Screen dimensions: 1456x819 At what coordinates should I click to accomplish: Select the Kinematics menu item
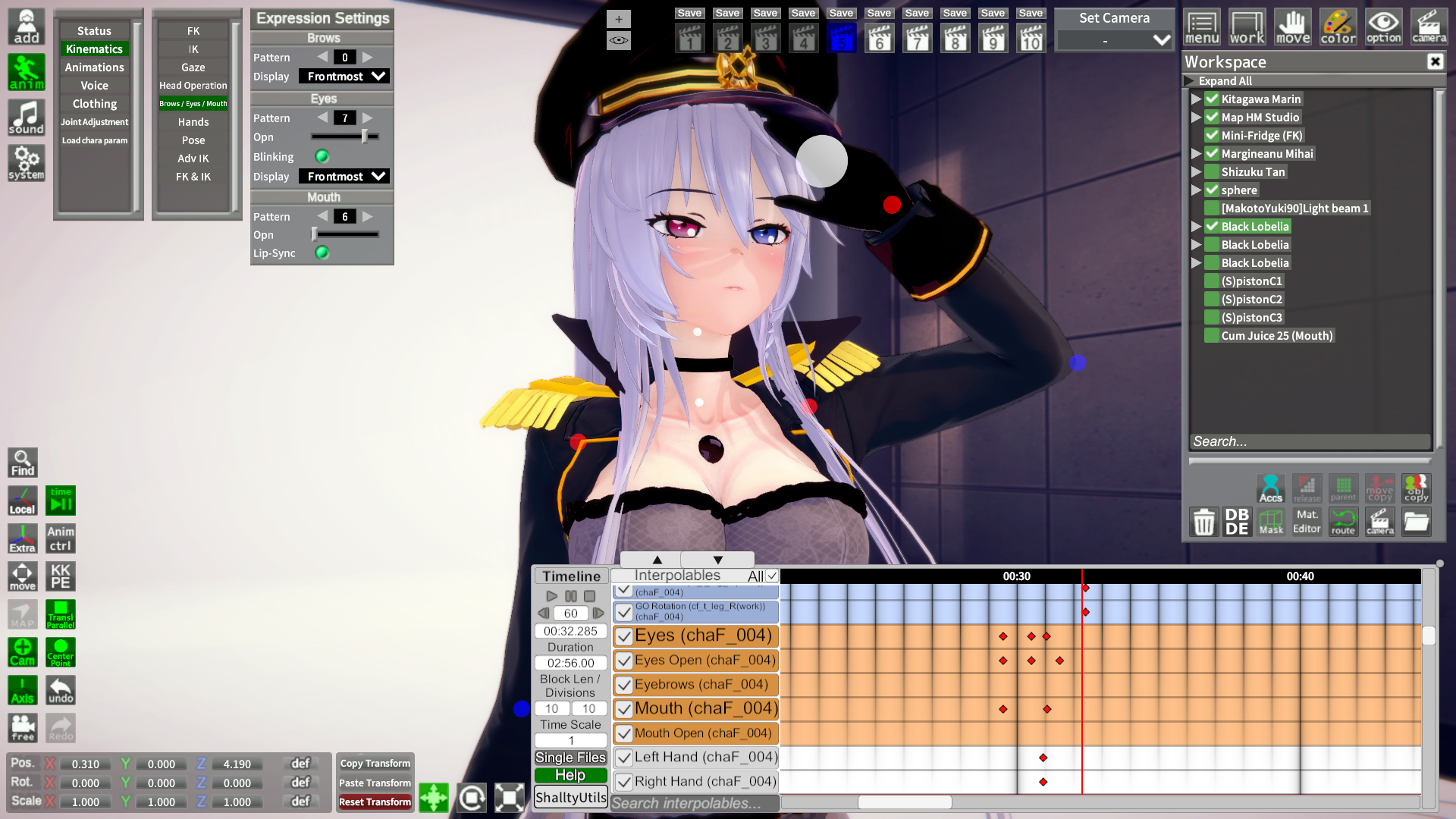point(94,49)
